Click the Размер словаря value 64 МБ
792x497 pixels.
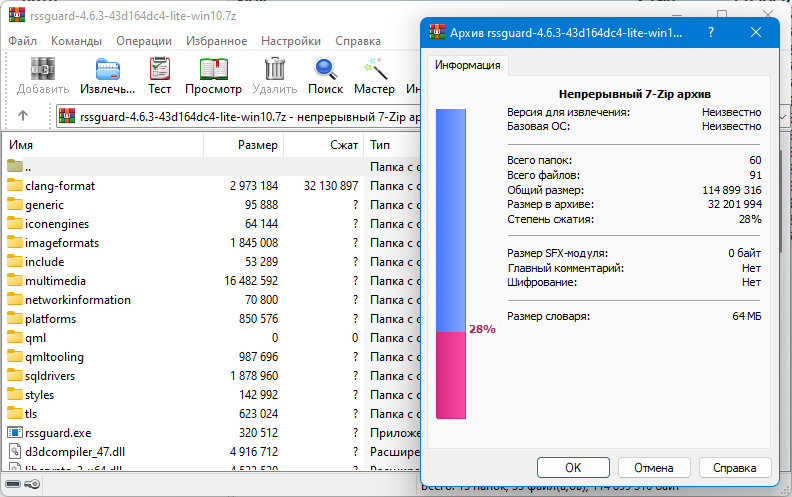(x=747, y=316)
